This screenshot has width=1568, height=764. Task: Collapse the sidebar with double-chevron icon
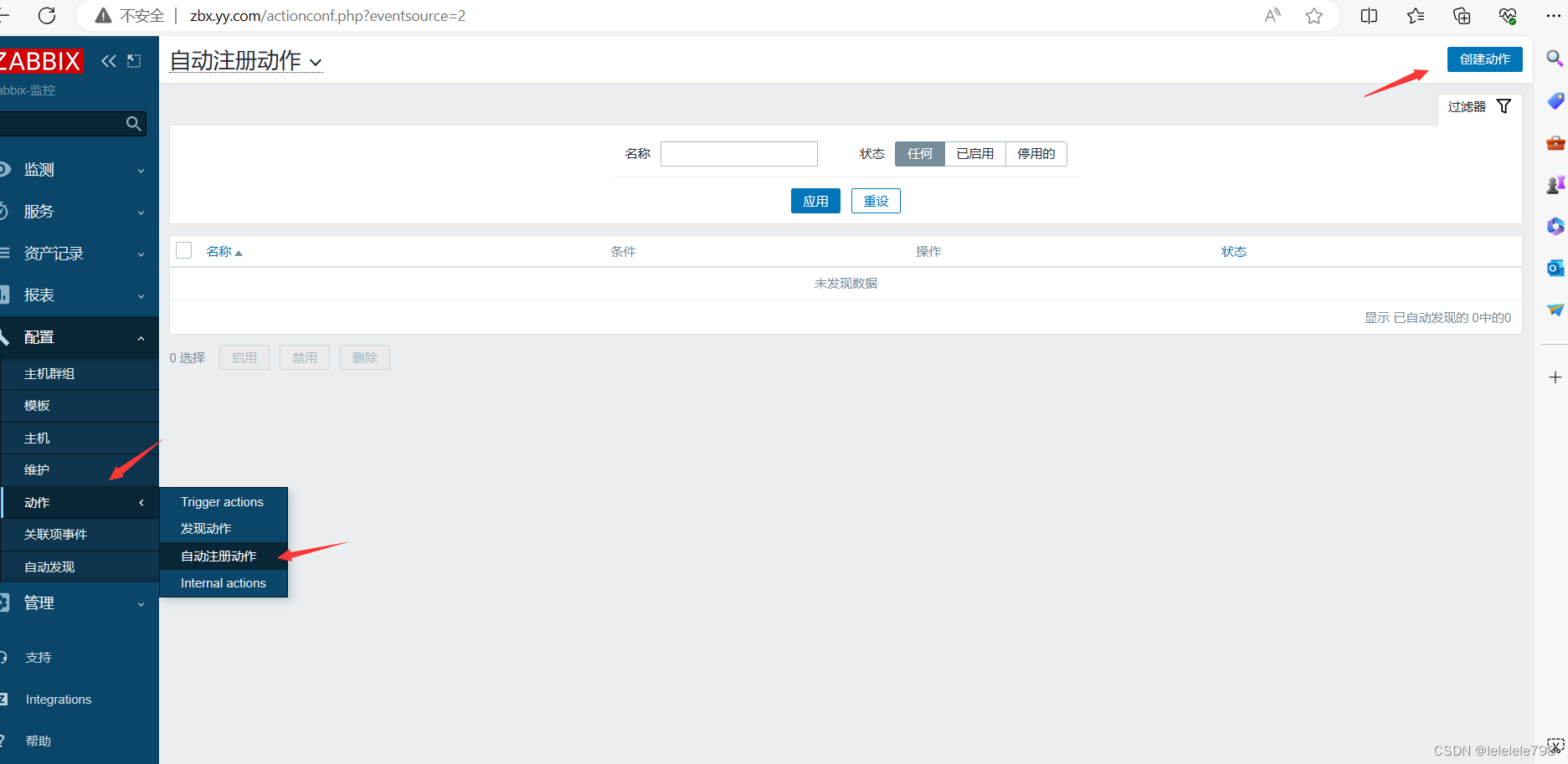tap(109, 60)
